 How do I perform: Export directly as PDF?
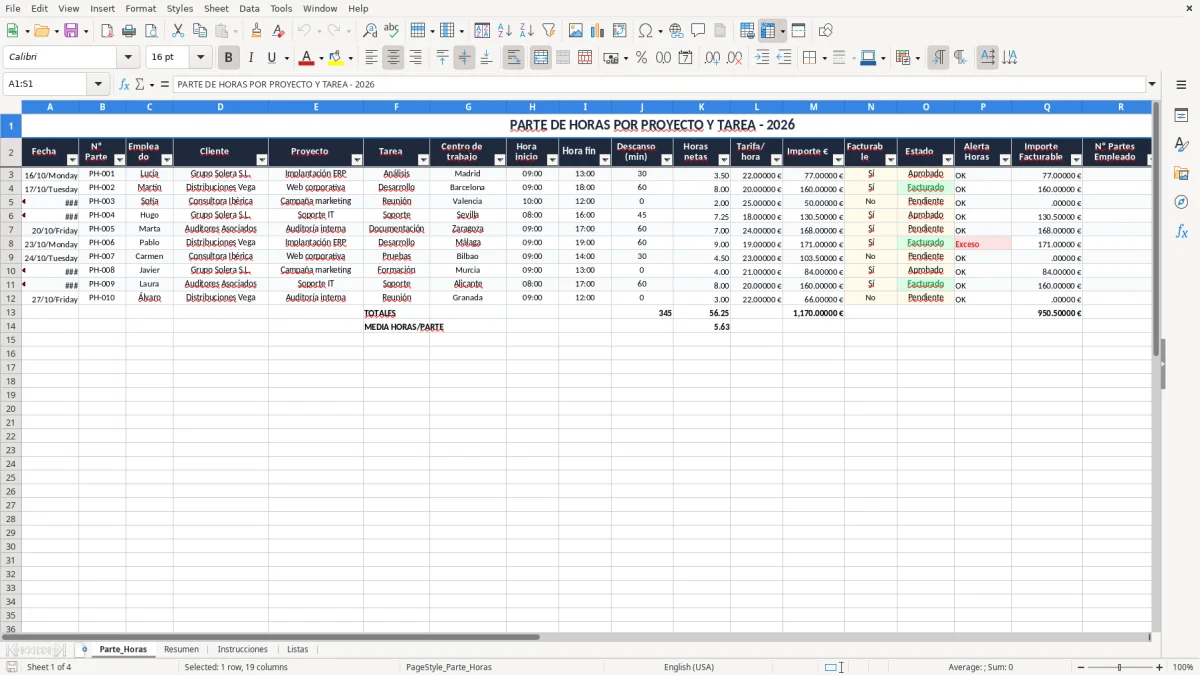tap(107, 31)
